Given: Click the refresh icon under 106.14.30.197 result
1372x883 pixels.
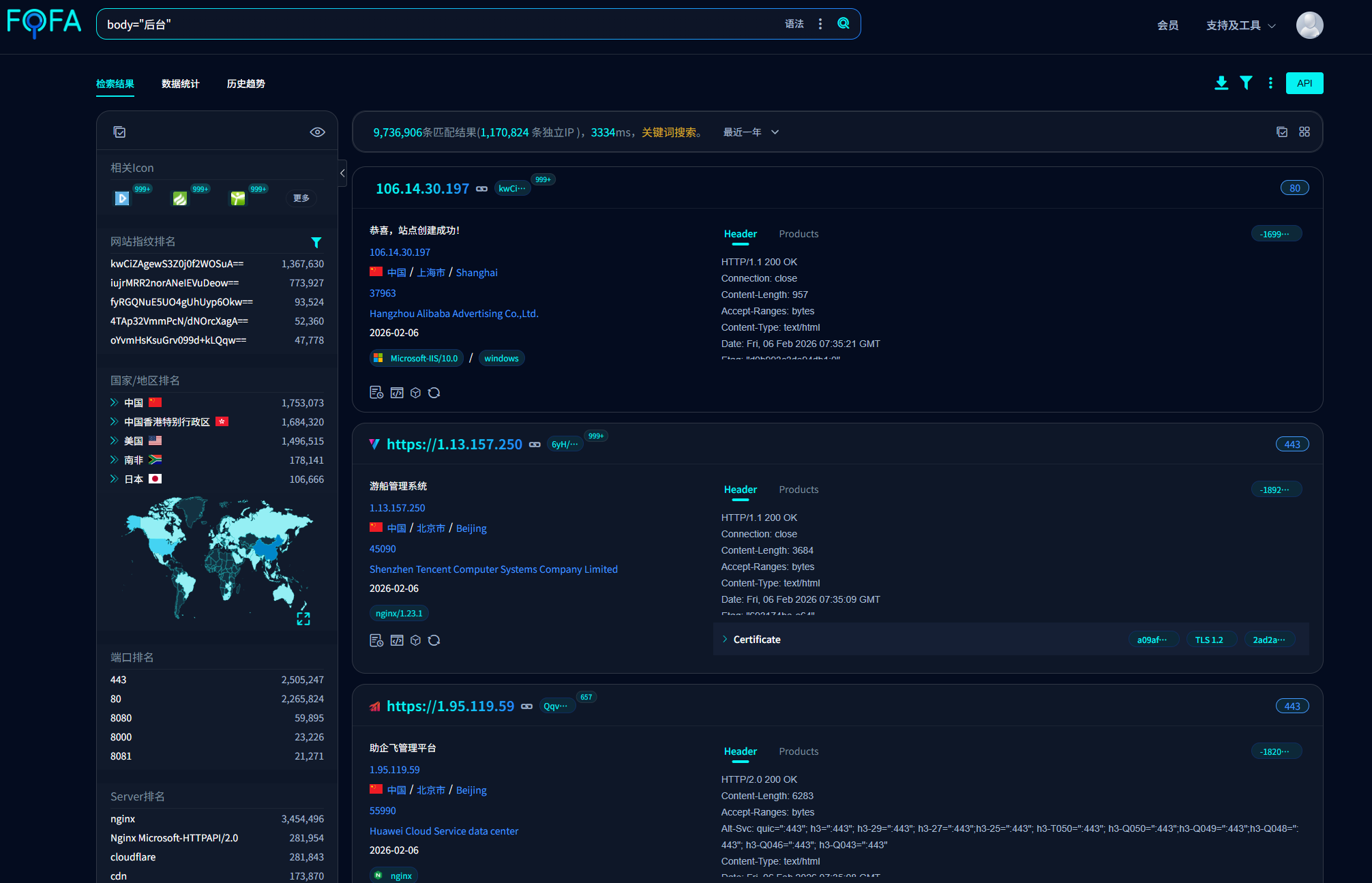Looking at the screenshot, I should (x=434, y=393).
